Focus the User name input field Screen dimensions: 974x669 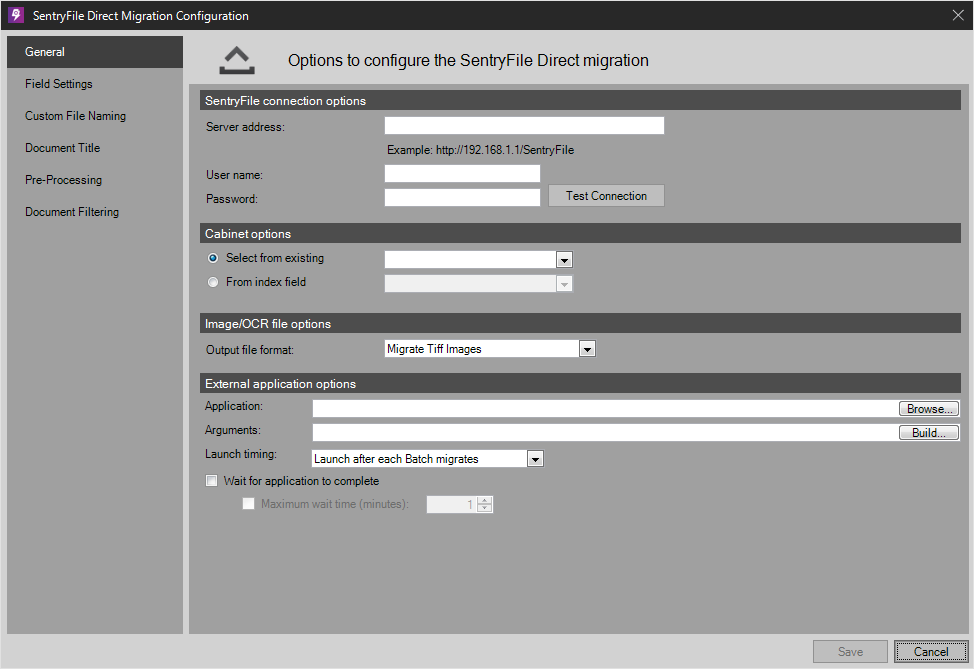(x=462, y=174)
